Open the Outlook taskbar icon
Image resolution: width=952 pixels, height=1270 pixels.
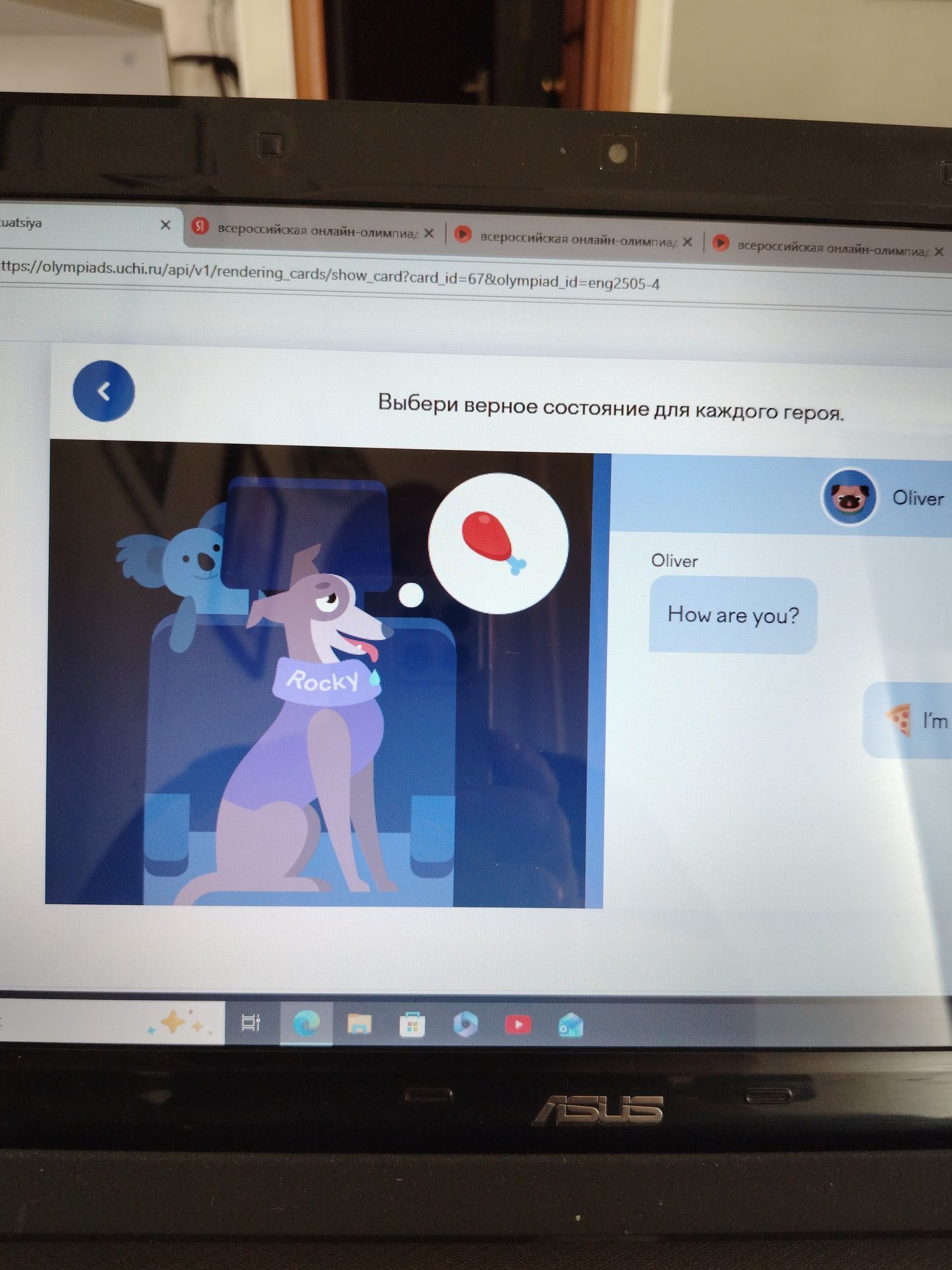pyautogui.click(x=571, y=1026)
